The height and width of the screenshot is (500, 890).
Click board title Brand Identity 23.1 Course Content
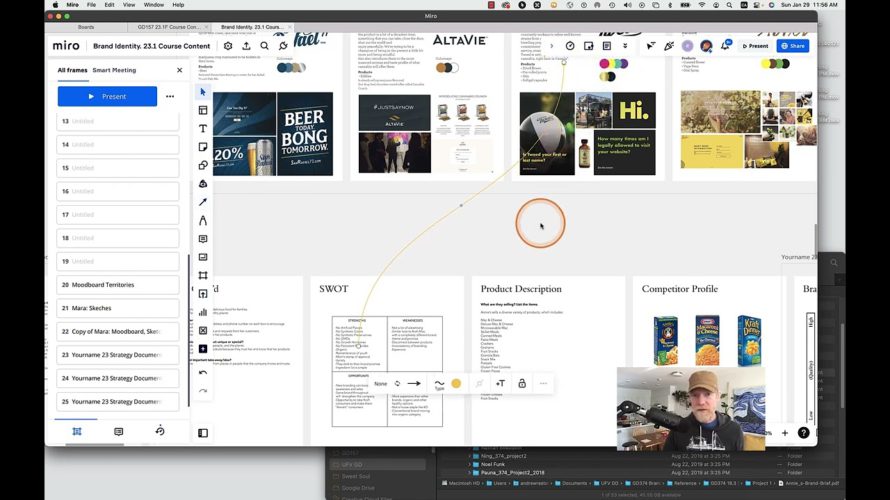click(x=152, y=46)
